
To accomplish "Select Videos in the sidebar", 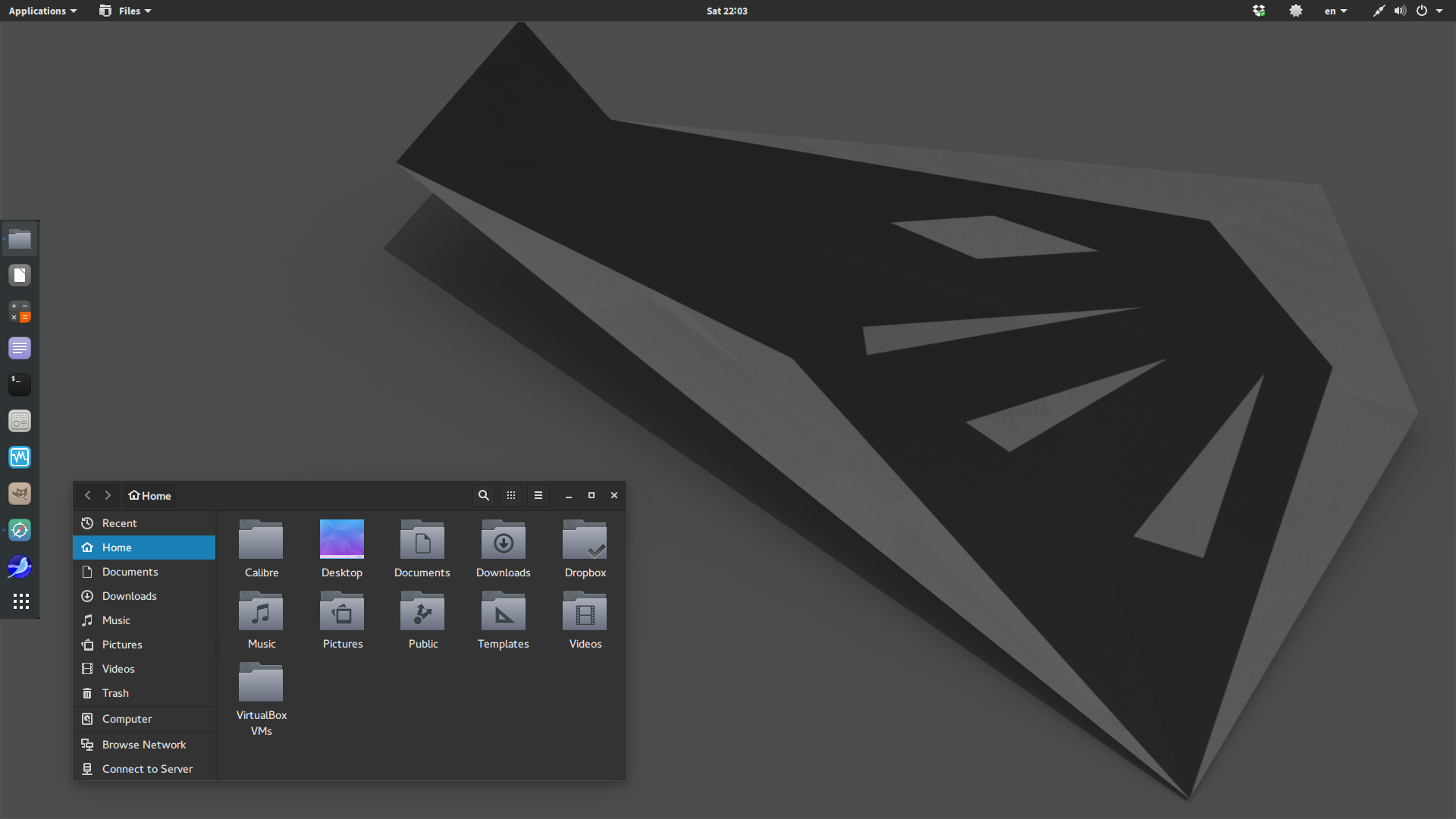I will 144,669.
